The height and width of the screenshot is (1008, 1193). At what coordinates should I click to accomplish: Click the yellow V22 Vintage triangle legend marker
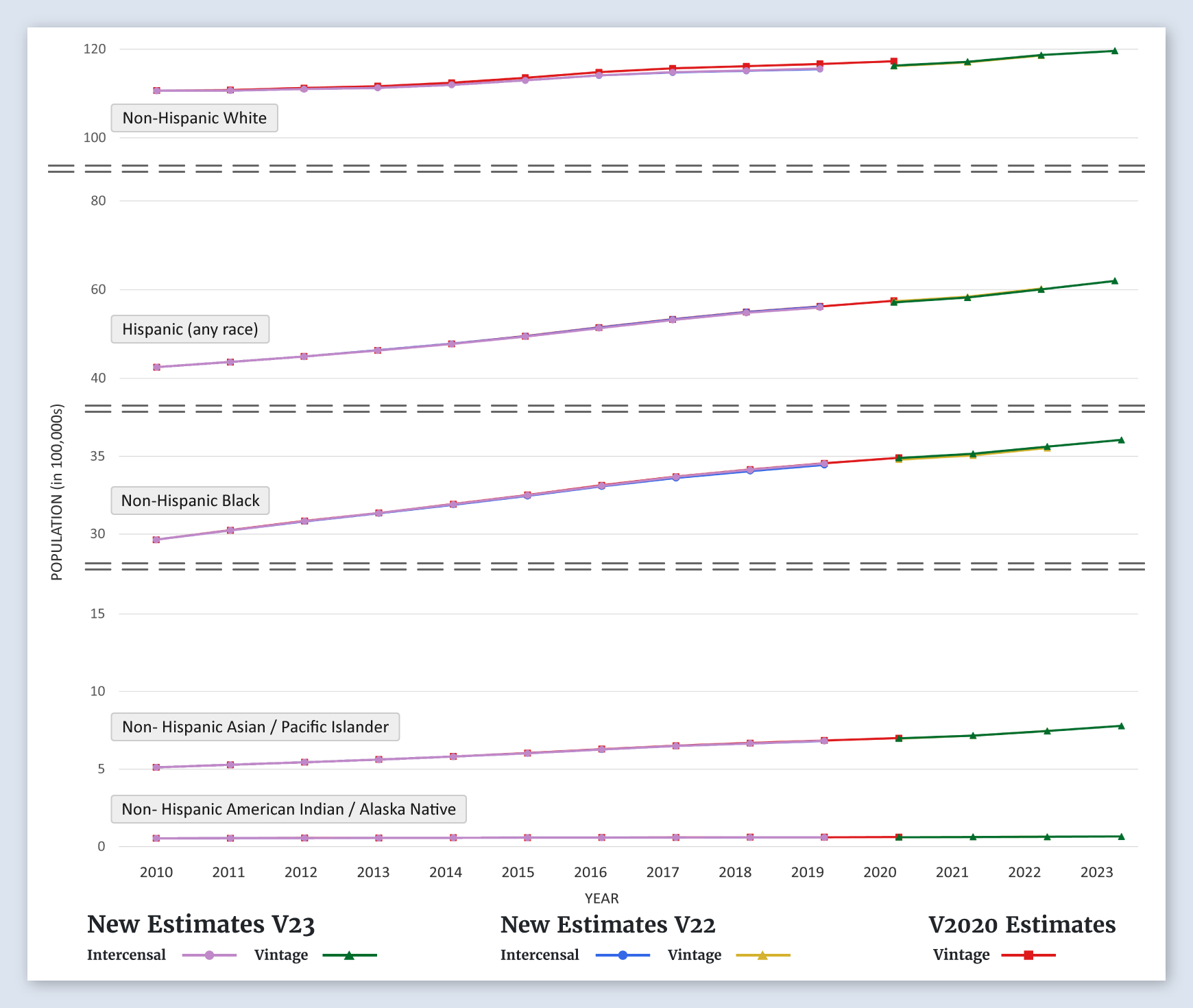tap(762, 955)
